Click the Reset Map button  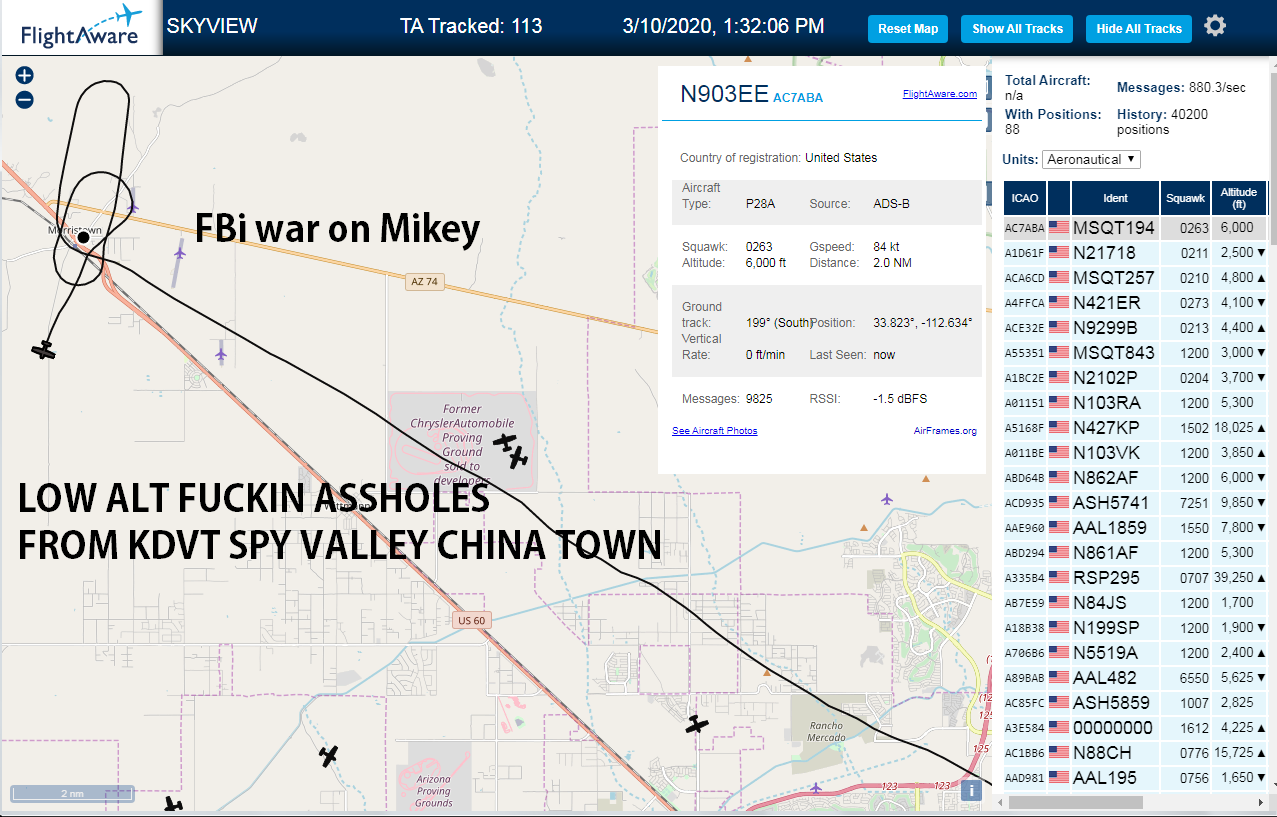(x=908, y=29)
